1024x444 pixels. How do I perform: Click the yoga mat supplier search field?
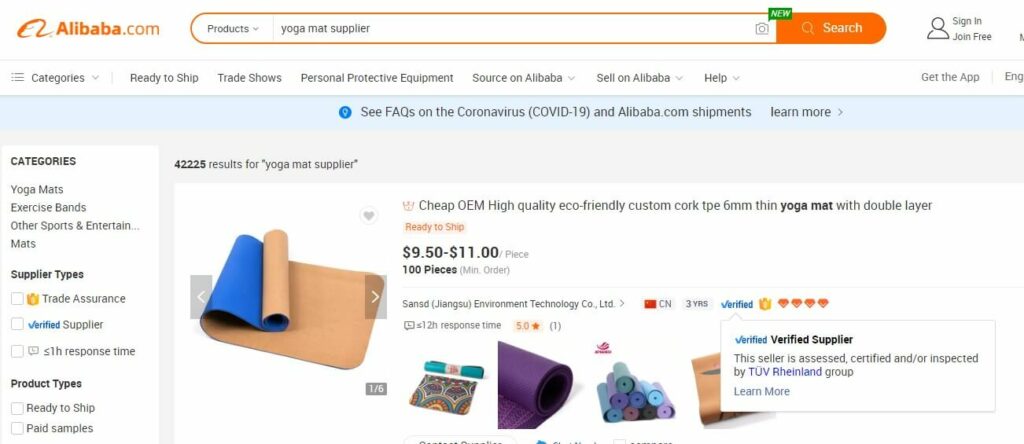coord(513,29)
